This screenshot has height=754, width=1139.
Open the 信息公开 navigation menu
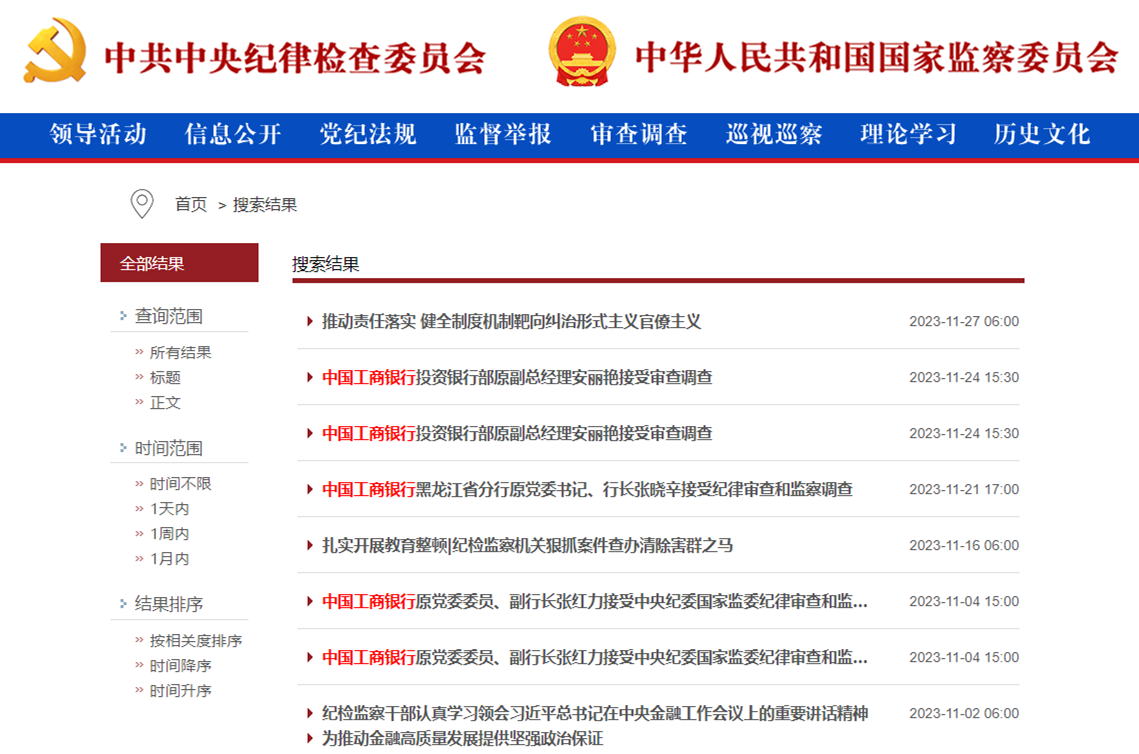[233, 134]
